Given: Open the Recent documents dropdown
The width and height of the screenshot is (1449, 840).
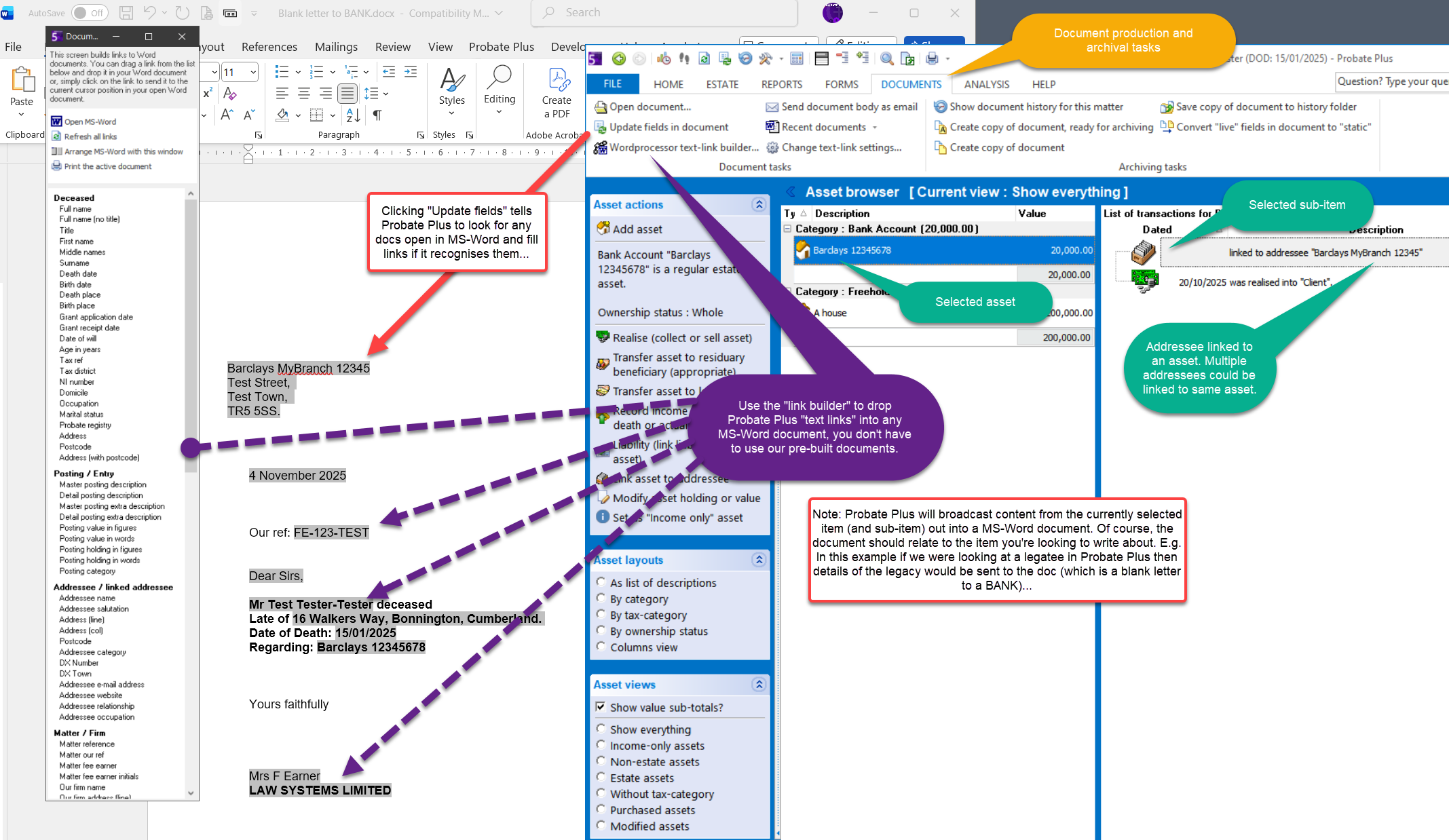Looking at the screenshot, I should (874, 127).
